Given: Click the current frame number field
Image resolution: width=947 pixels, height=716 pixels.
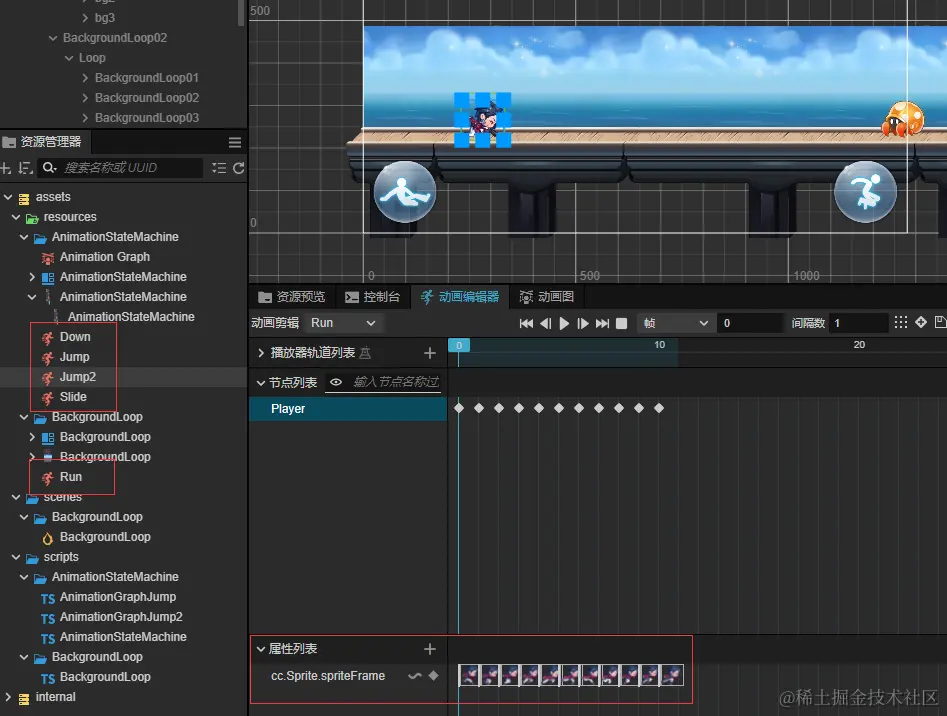Looking at the screenshot, I should click(750, 323).
